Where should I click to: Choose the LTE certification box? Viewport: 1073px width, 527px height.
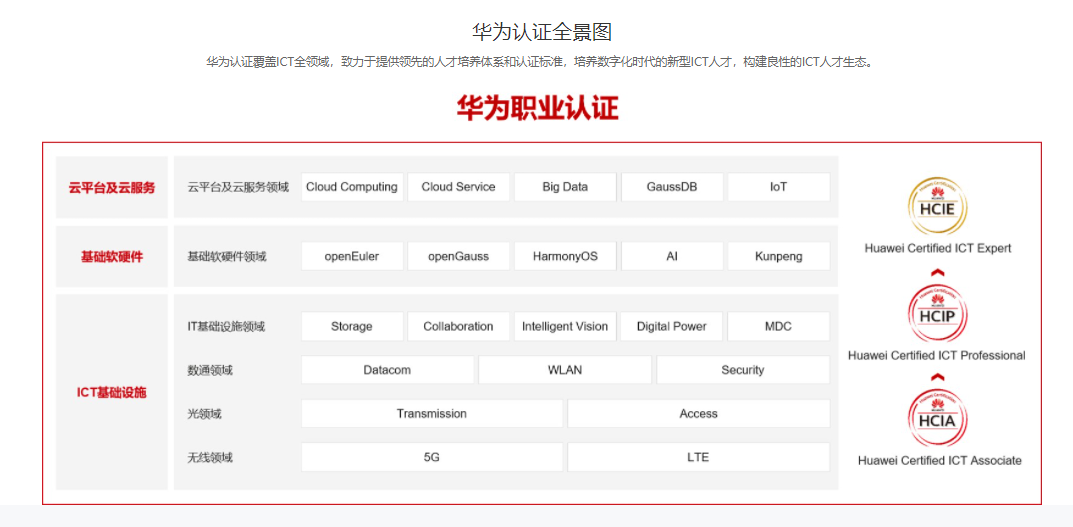click(x=699, y=457)
